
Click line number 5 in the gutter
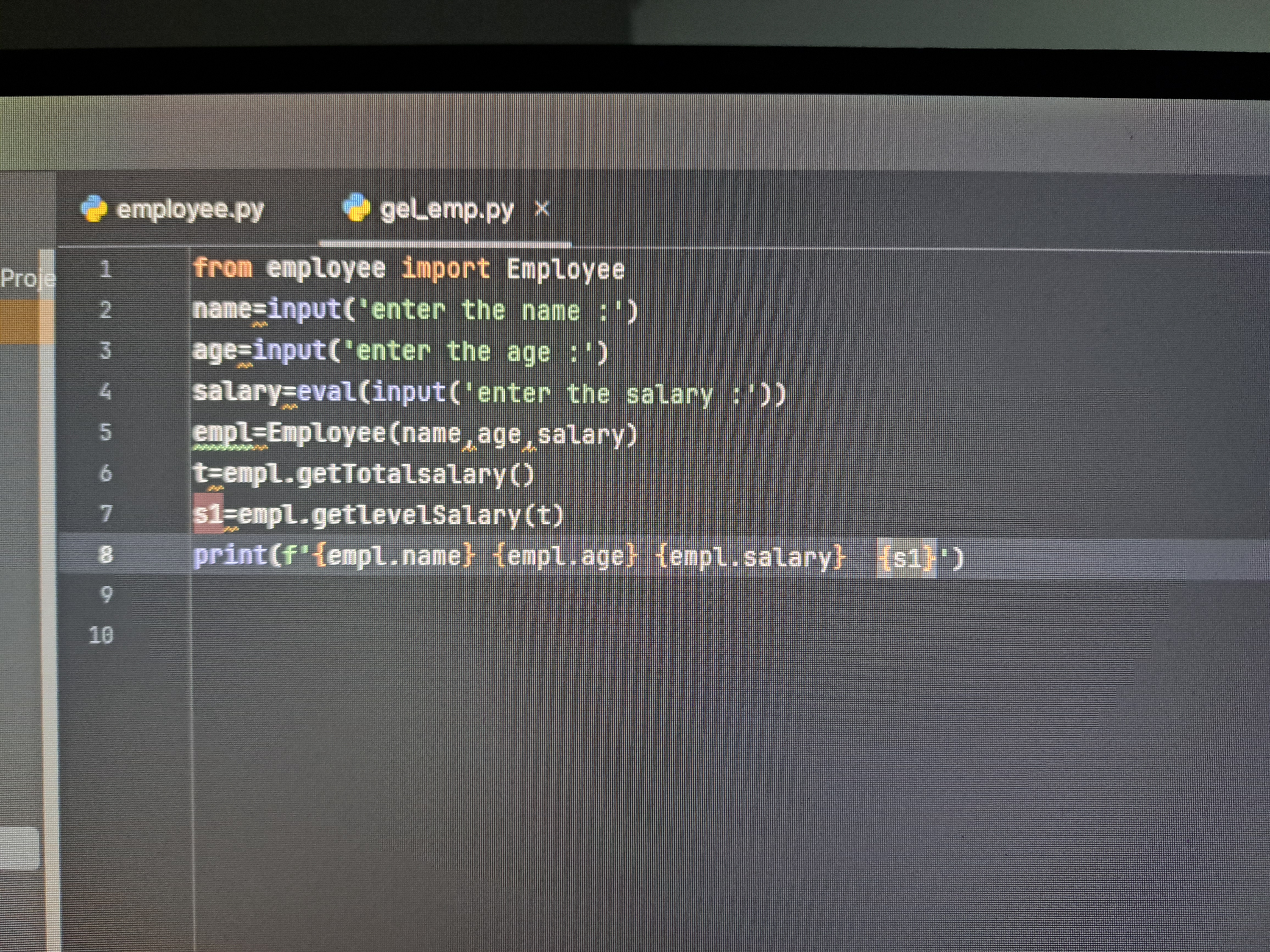[105, 432]
